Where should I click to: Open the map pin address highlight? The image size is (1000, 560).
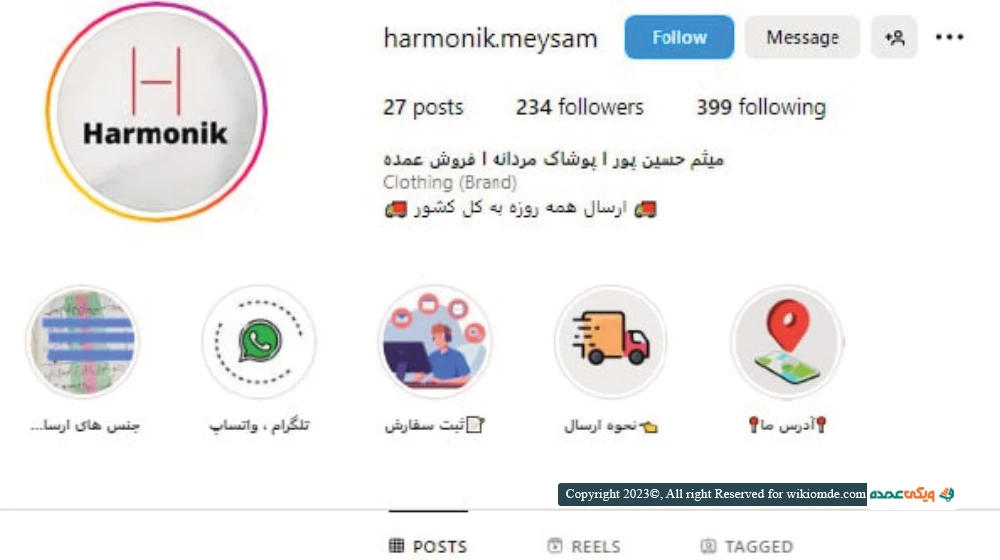pos(787,341)
